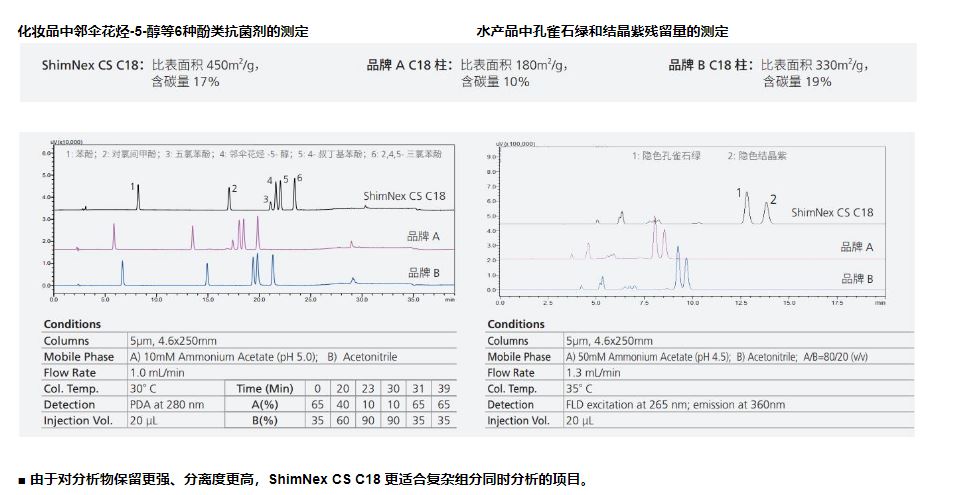Viewport: 956px width, 495px height.
Task: Click 品牌 A label in right chart
Action: (857, 247)
